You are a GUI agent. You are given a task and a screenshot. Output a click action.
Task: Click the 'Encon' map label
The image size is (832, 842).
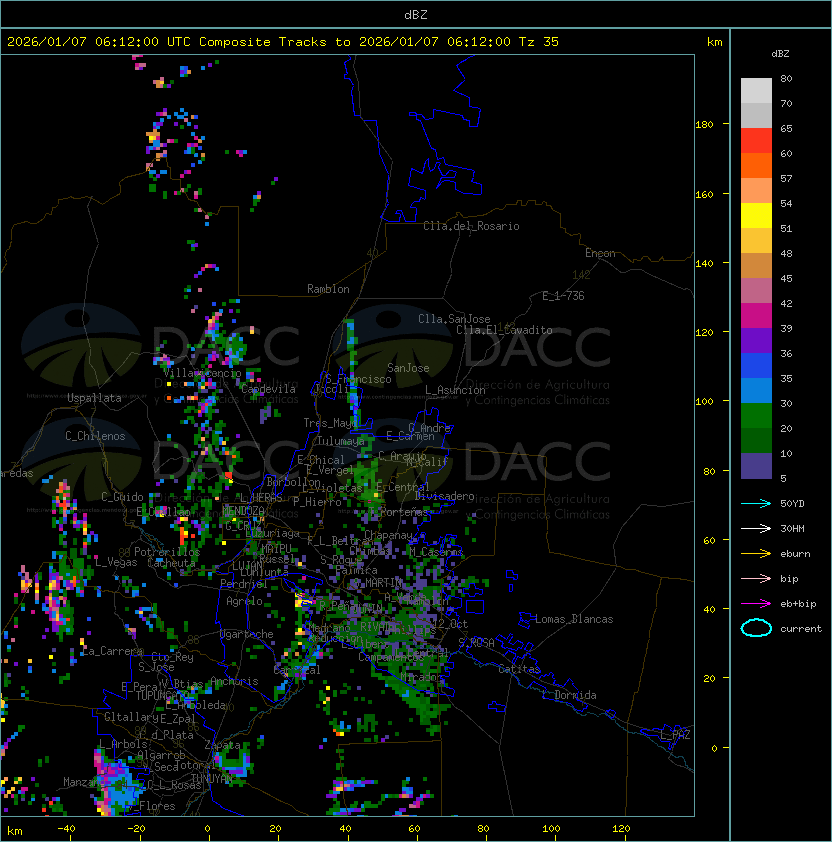point(600,253)
